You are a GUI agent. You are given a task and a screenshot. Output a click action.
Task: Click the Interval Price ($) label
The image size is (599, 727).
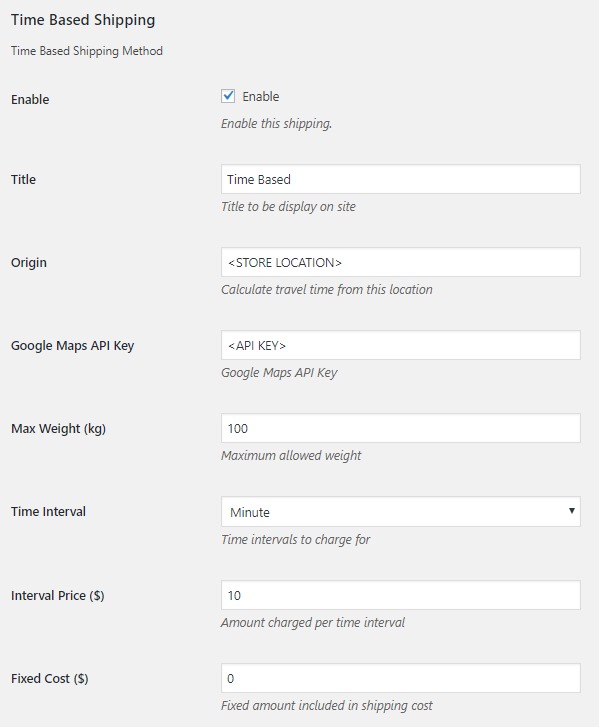point(57,595)
